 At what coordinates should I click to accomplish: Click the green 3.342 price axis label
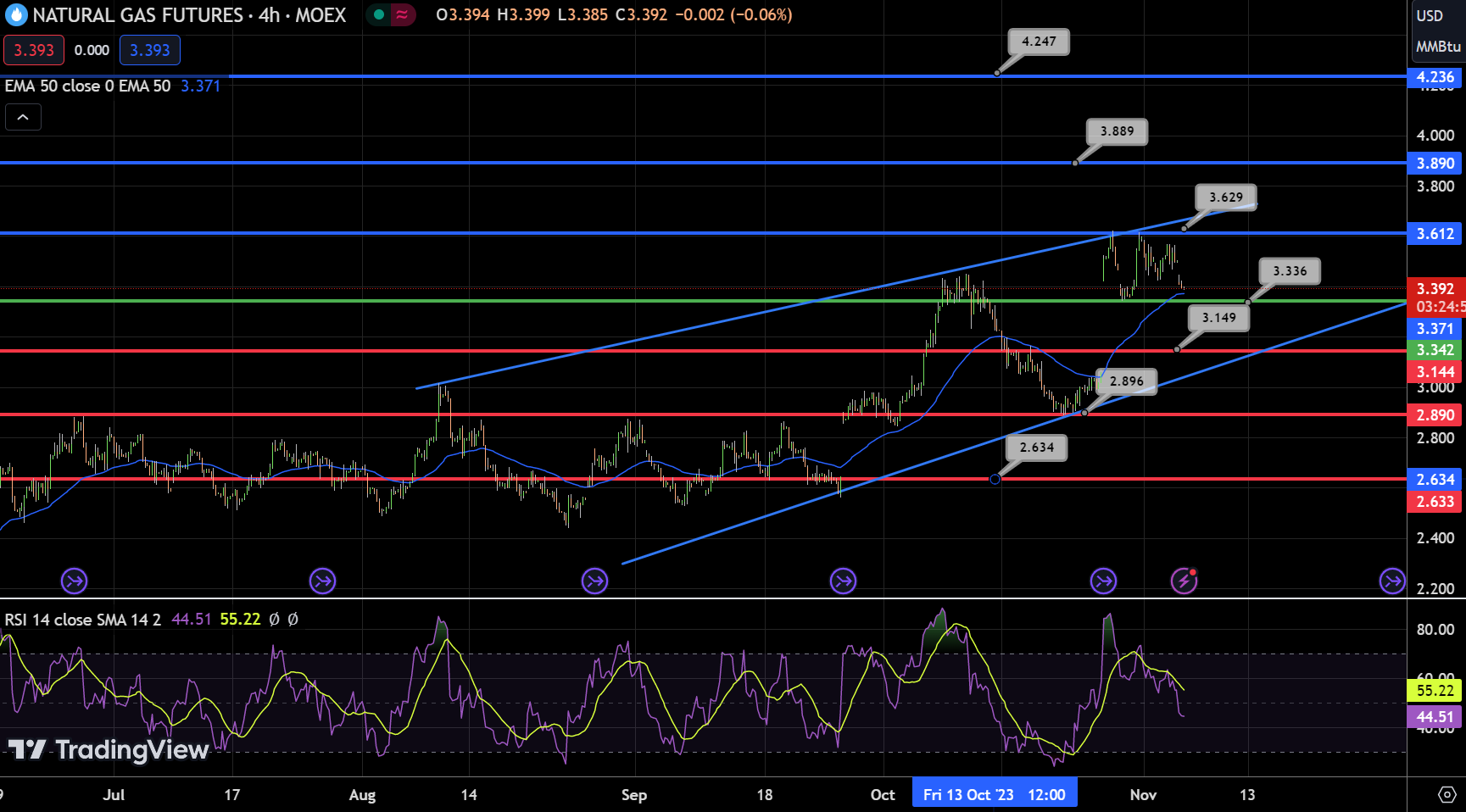(1435, 350)
